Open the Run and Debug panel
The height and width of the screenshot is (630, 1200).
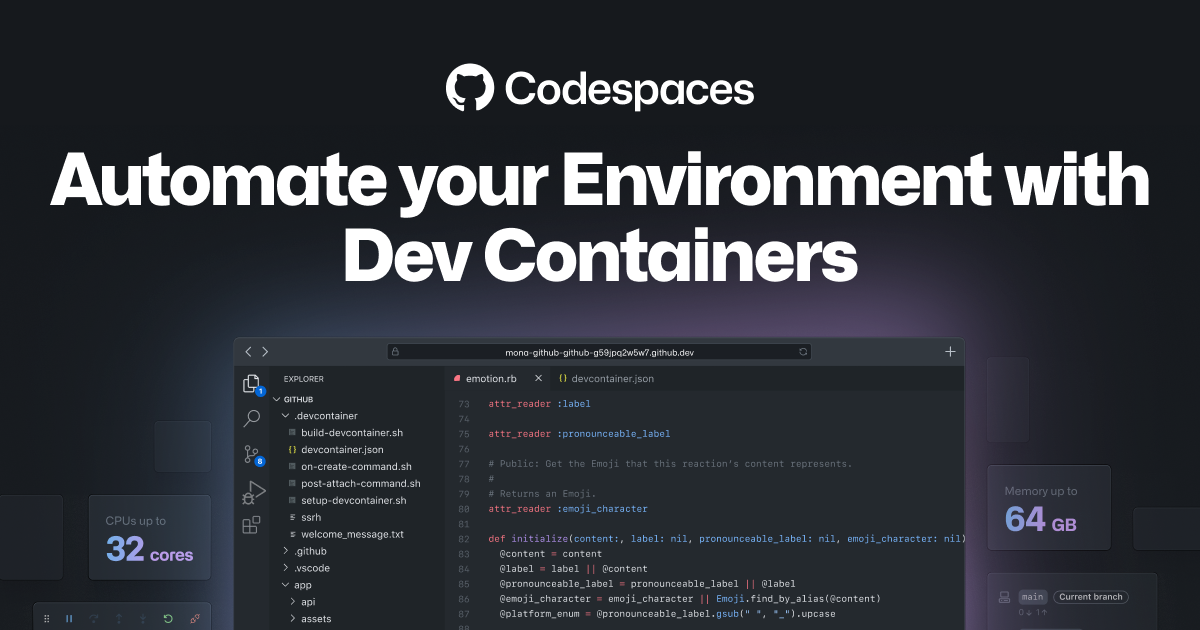click(x=253, y=491)
